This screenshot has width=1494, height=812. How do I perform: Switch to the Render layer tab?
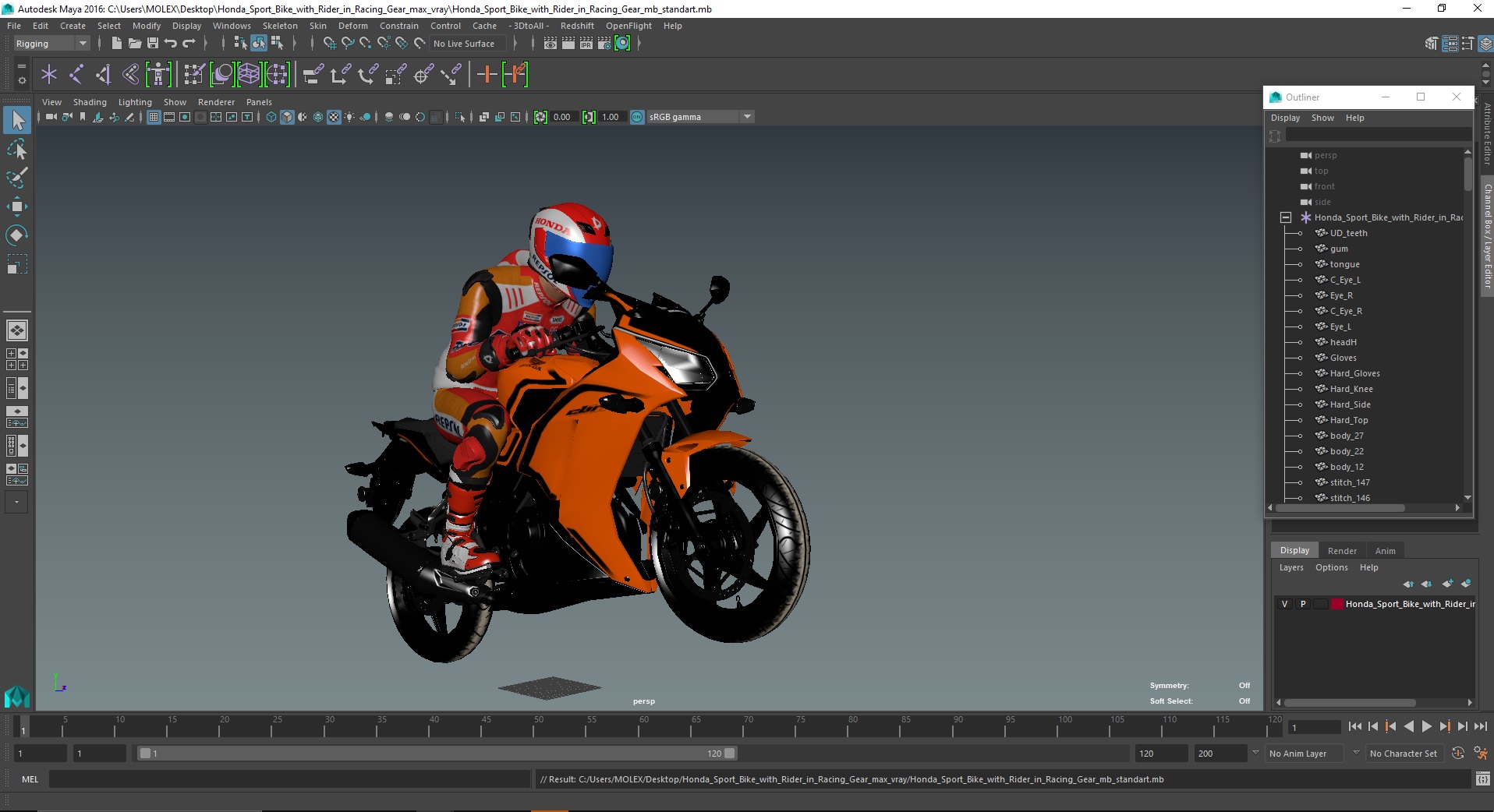1342,551
